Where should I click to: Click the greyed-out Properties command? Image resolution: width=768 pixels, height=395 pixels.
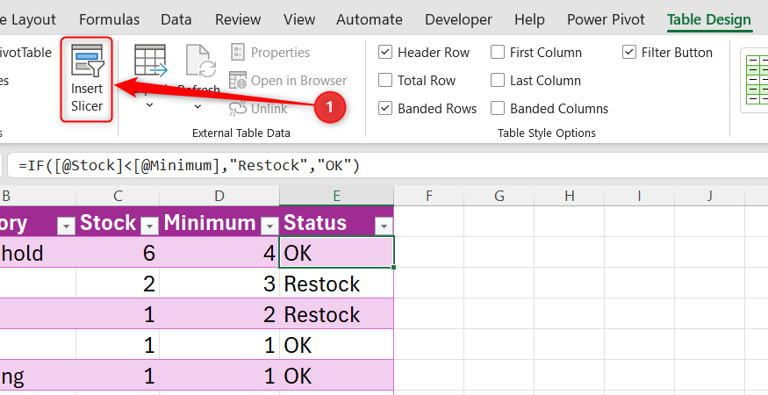pyautogui.click(x=270, y=52)
